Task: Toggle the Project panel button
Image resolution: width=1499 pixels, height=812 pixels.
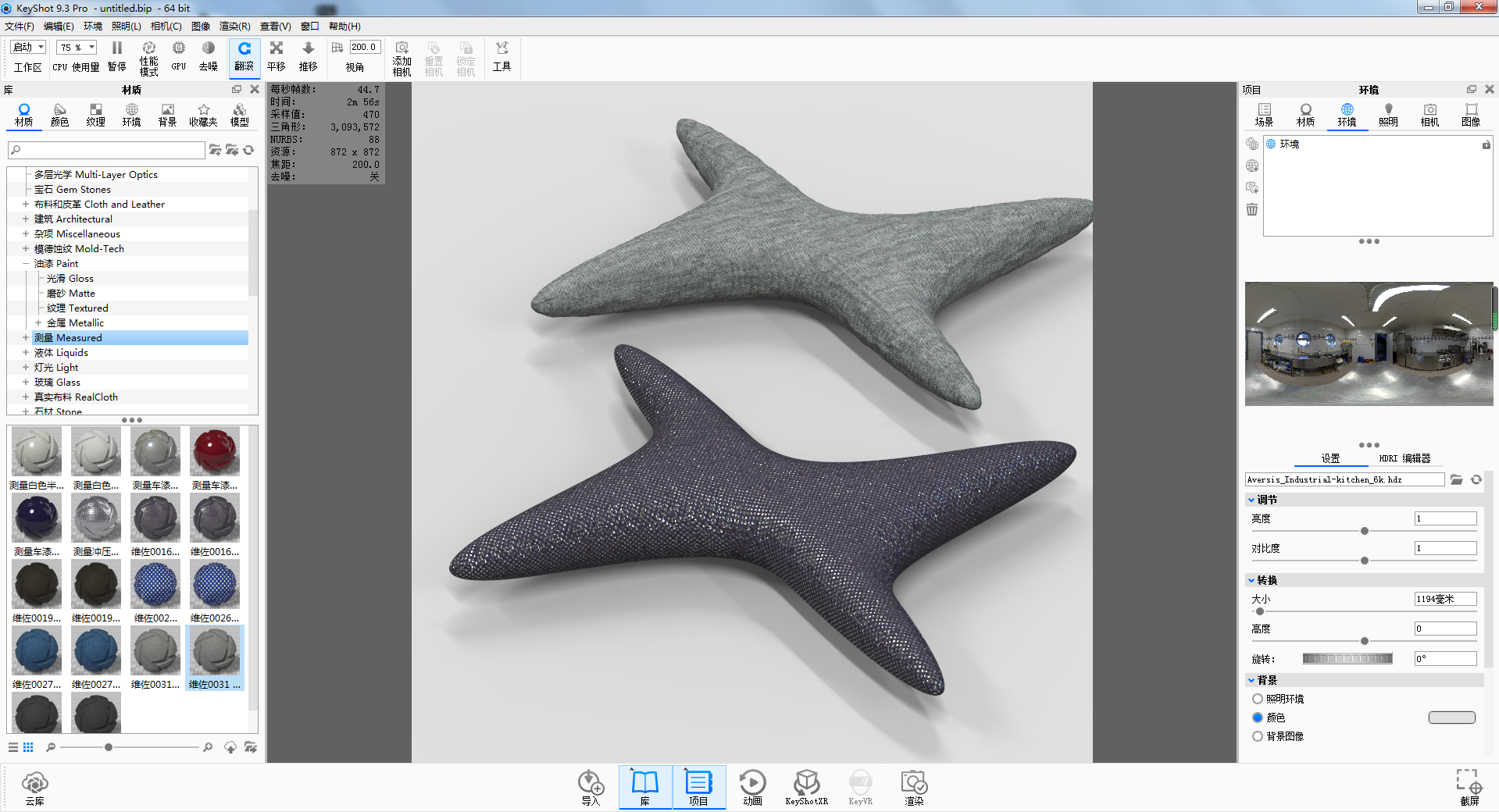Action: (x=699, y=787)
